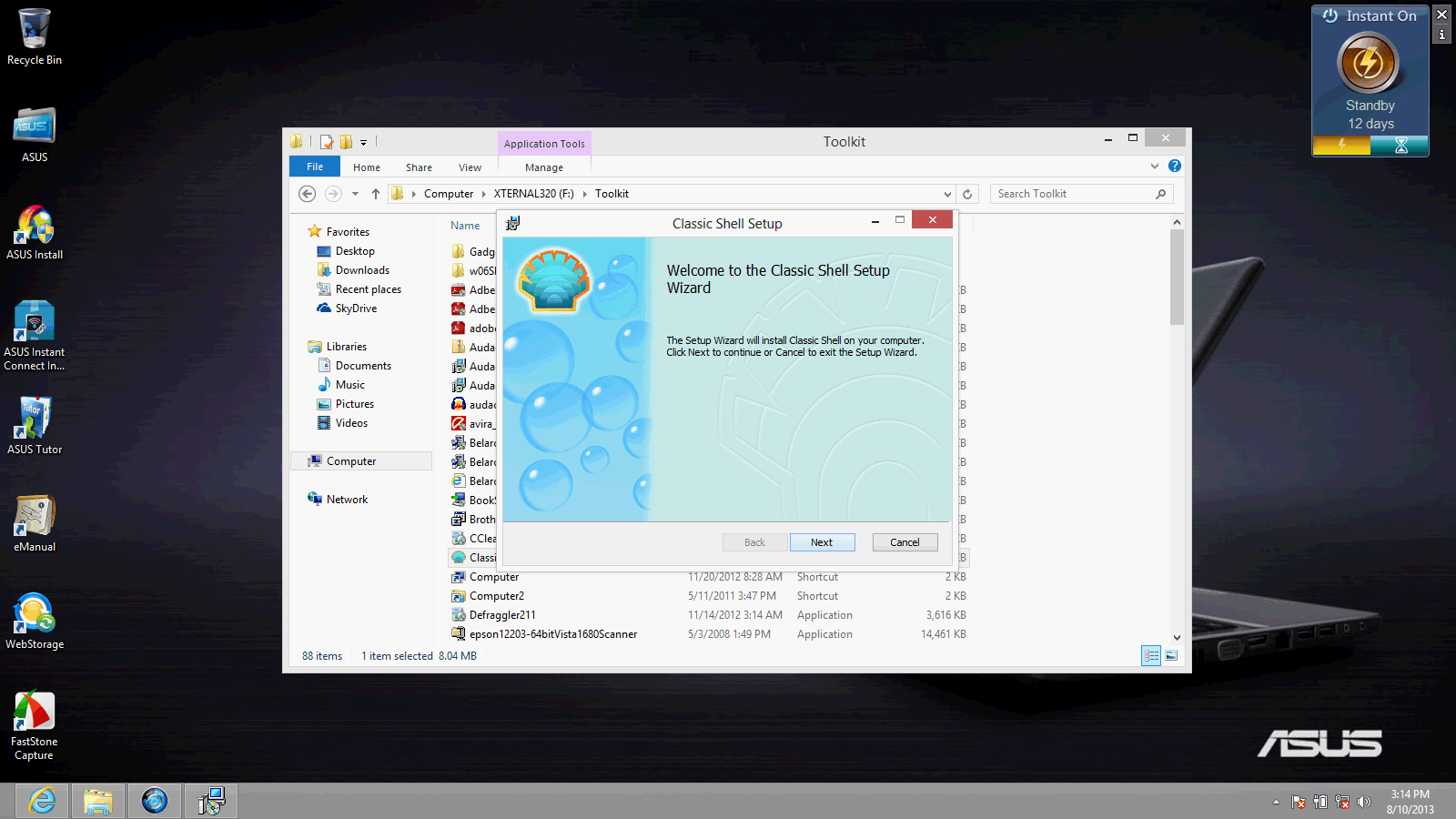Open the Quick Access Toolbar customize dropdown

(363, 142)
